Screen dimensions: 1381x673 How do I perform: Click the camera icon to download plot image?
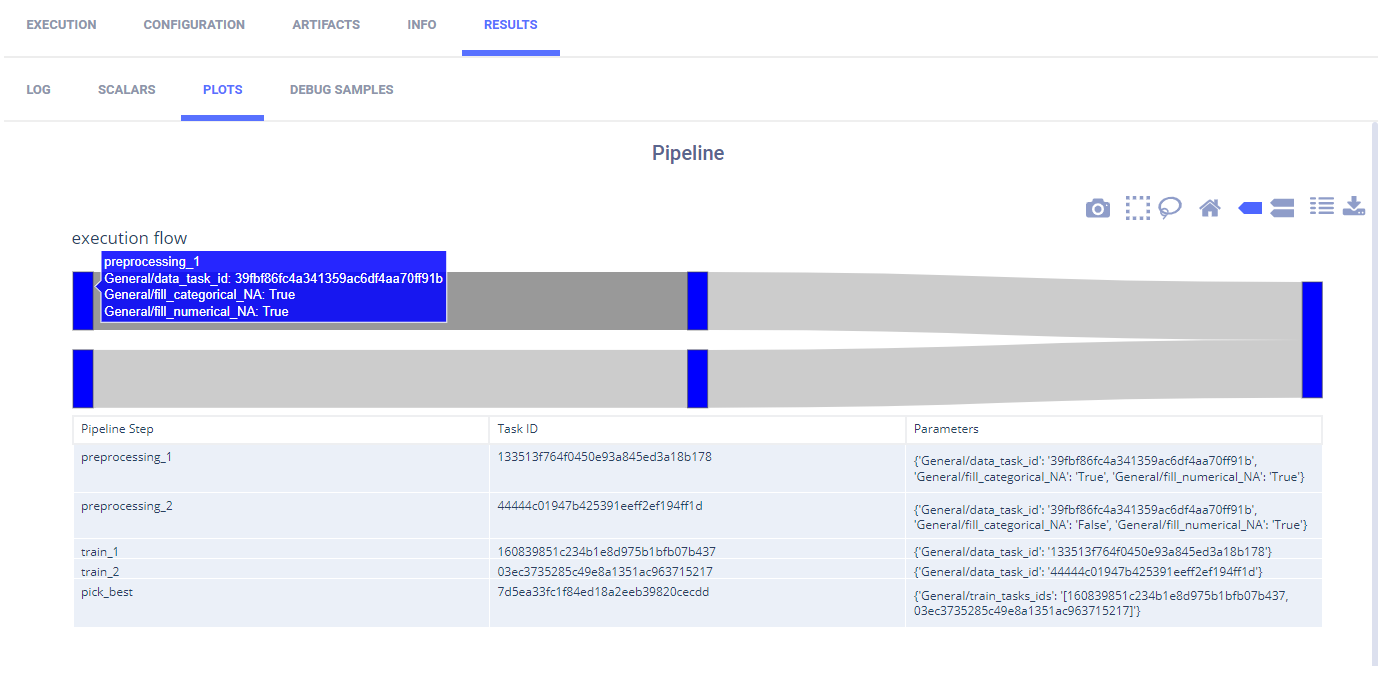coord(1098,208)
